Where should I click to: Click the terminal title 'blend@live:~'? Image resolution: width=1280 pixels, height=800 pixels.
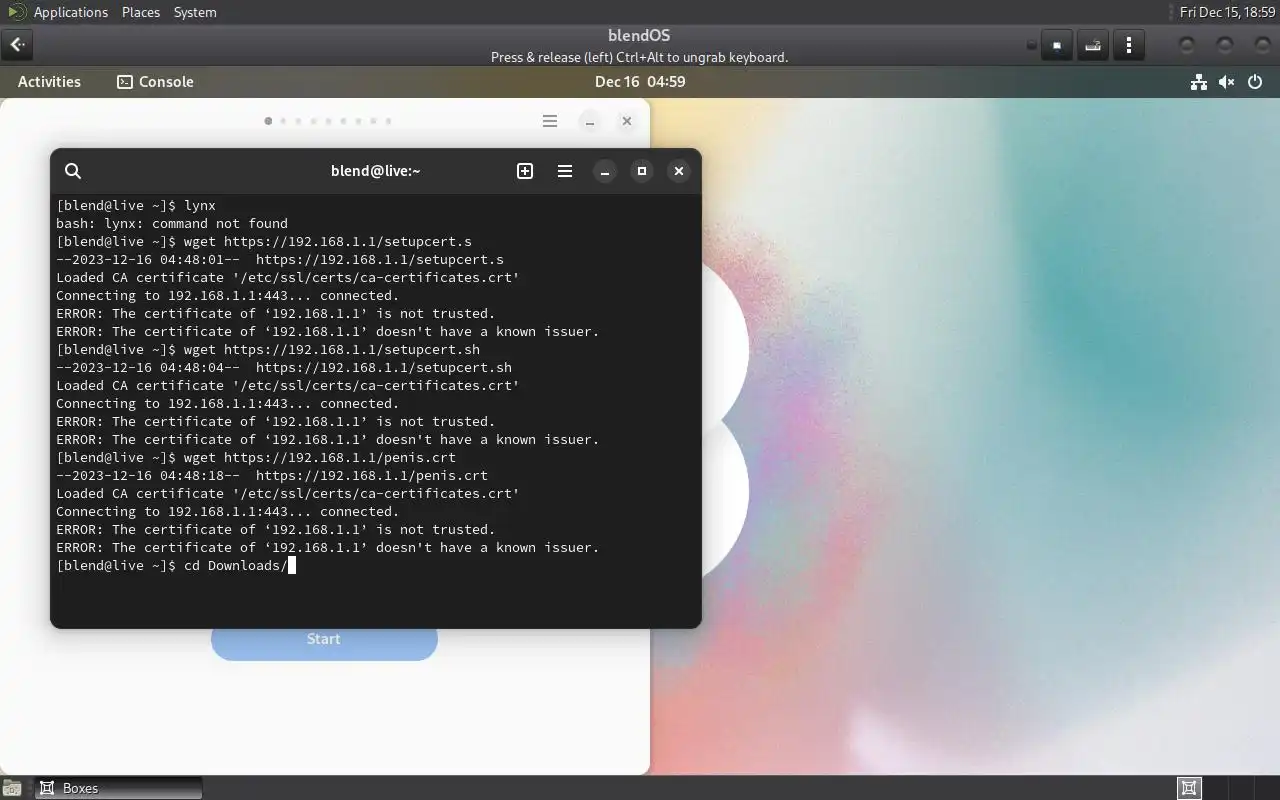tap(376, 171)
